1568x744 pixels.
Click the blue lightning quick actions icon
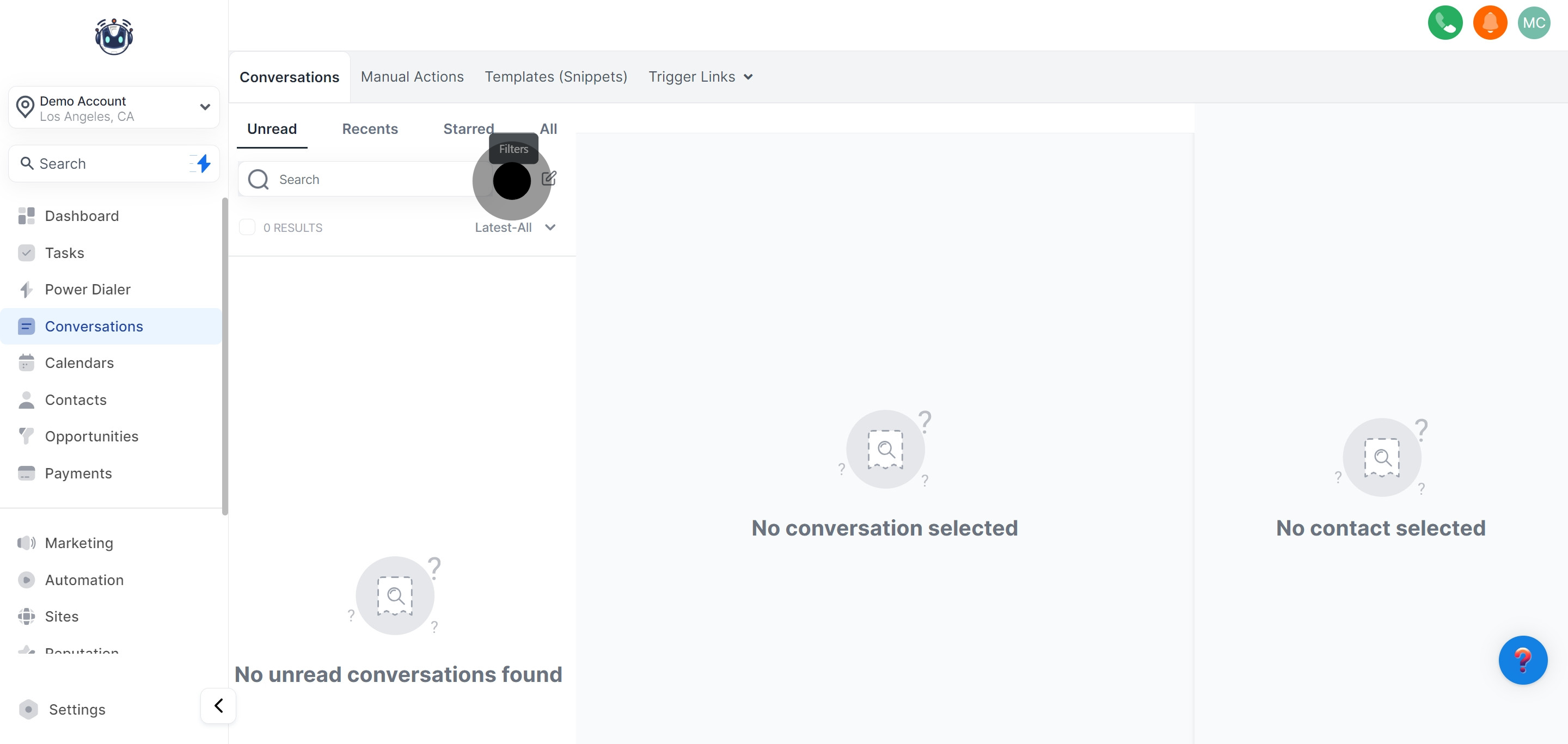pos(203,163)
